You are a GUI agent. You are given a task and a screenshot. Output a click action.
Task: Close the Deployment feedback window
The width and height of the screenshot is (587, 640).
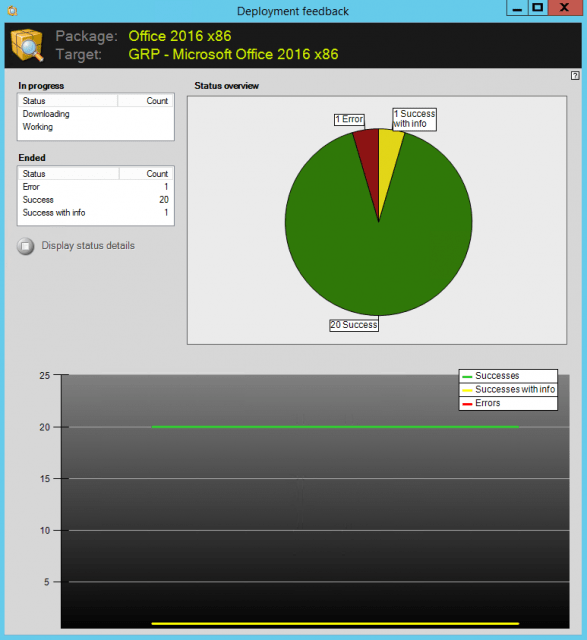click(565, 8)
